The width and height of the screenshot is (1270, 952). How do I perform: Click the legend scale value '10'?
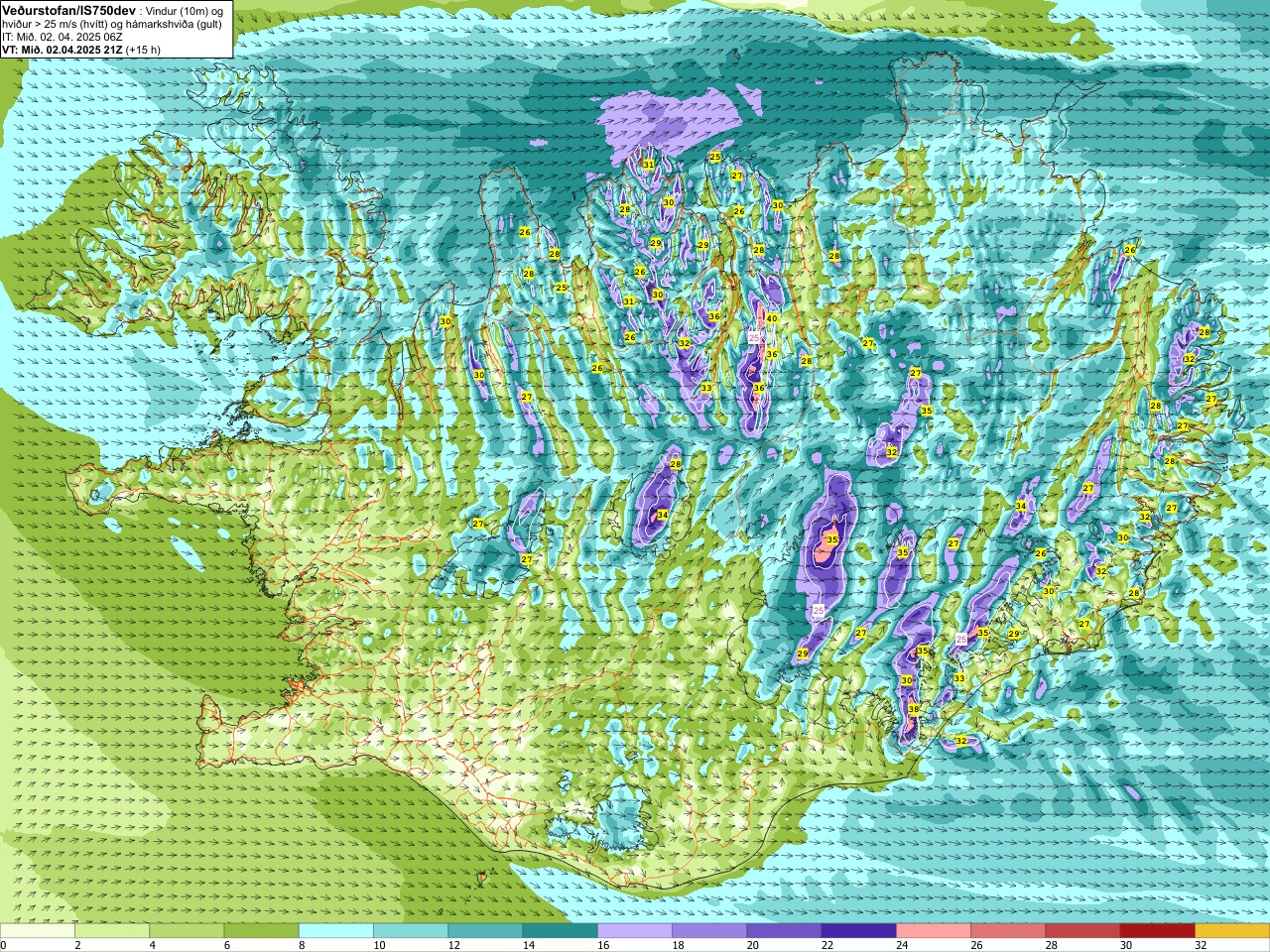[379, 945]
